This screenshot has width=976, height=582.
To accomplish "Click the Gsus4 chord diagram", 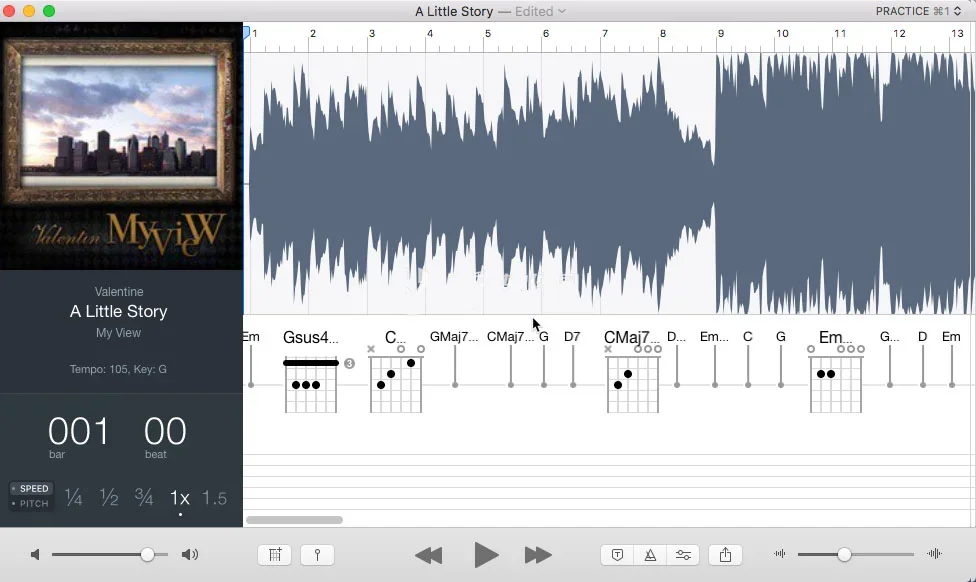I will [311, 385].
